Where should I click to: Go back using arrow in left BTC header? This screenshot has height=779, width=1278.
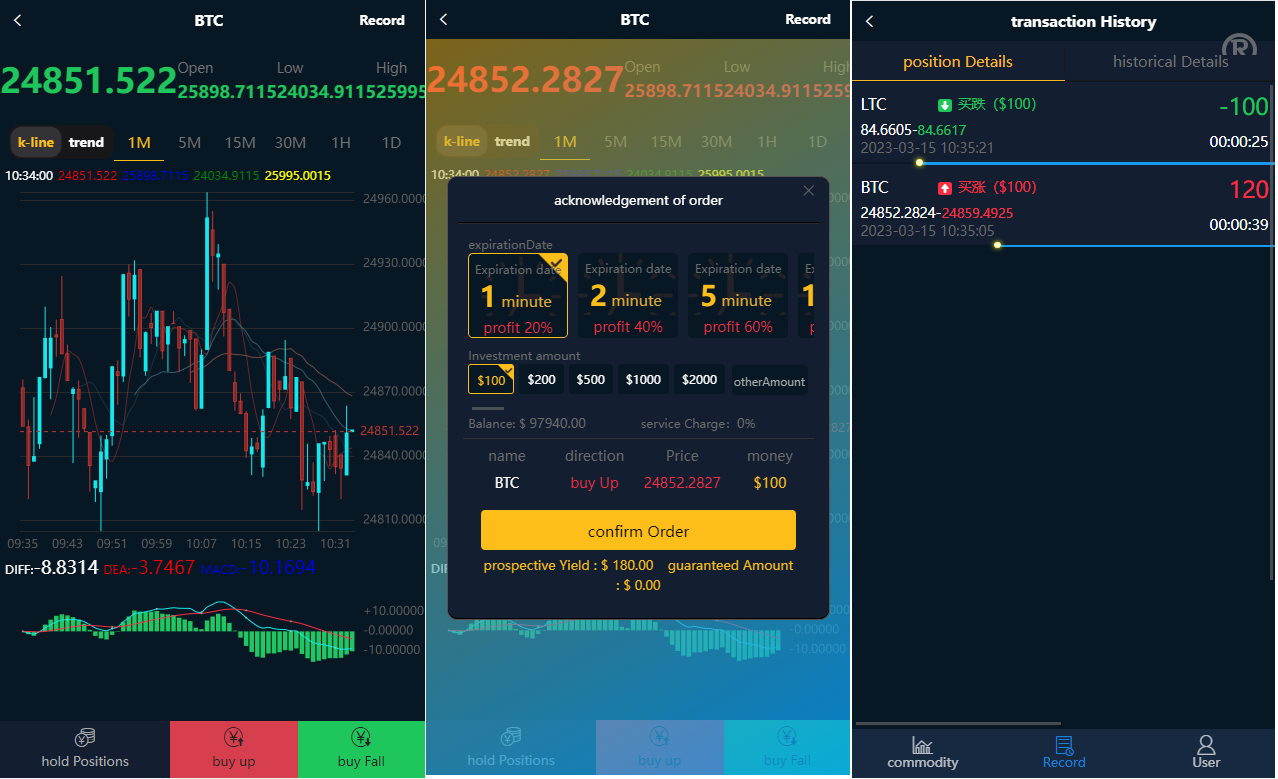17,20
